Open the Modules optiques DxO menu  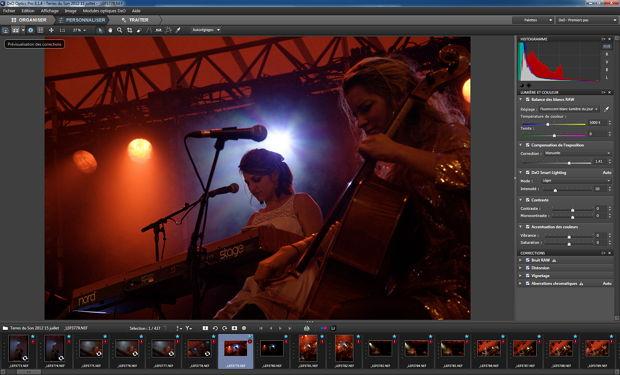[104, 11]
